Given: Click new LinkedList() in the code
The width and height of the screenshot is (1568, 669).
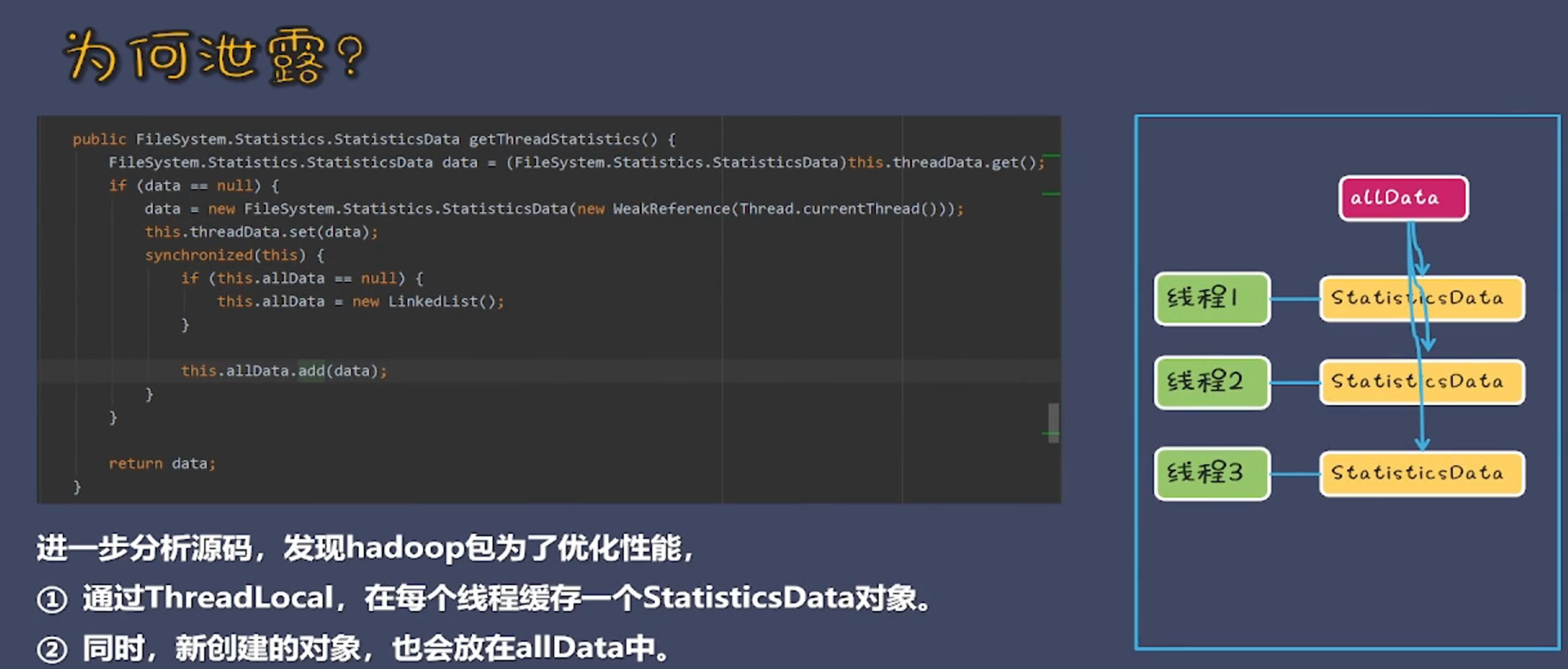Looking at the screenshot, I should tap(427, 302).
